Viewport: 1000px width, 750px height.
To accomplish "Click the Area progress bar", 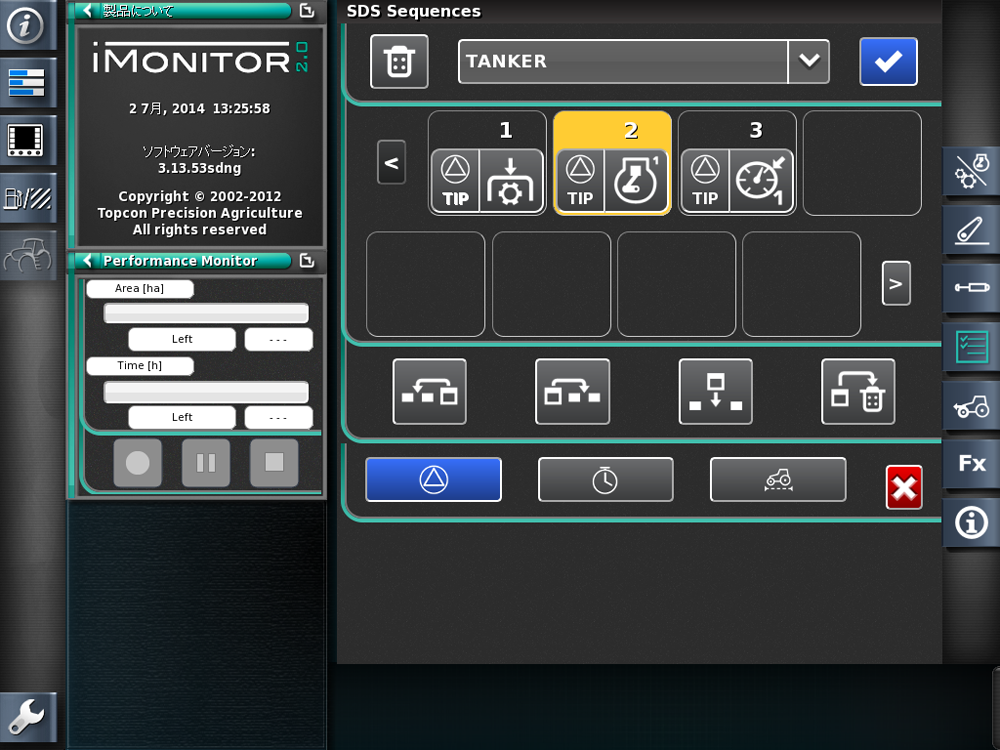I will pos(206,313).
